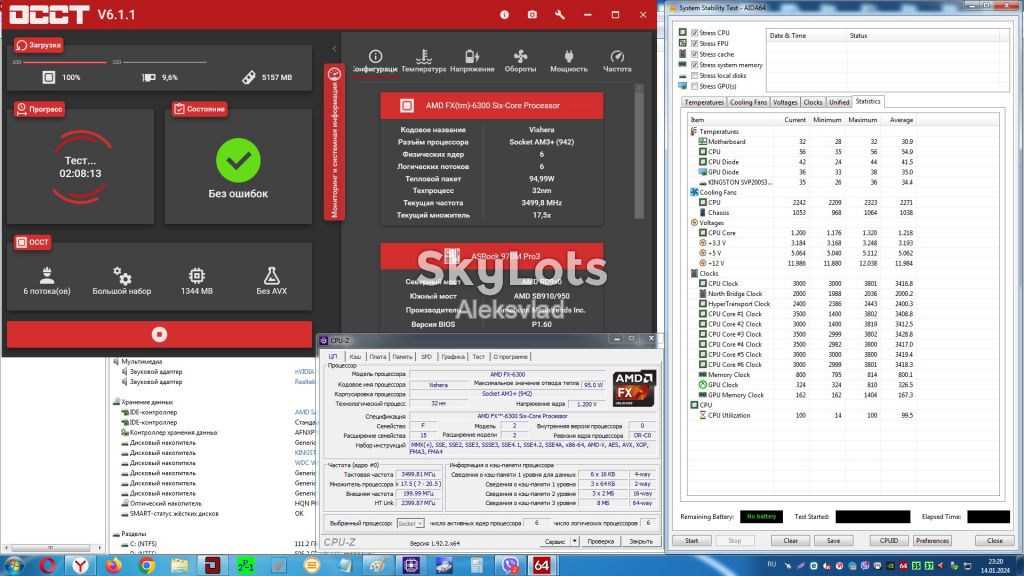
Task: Open the CPU-Z Память tab
Action: coord(402,357)
